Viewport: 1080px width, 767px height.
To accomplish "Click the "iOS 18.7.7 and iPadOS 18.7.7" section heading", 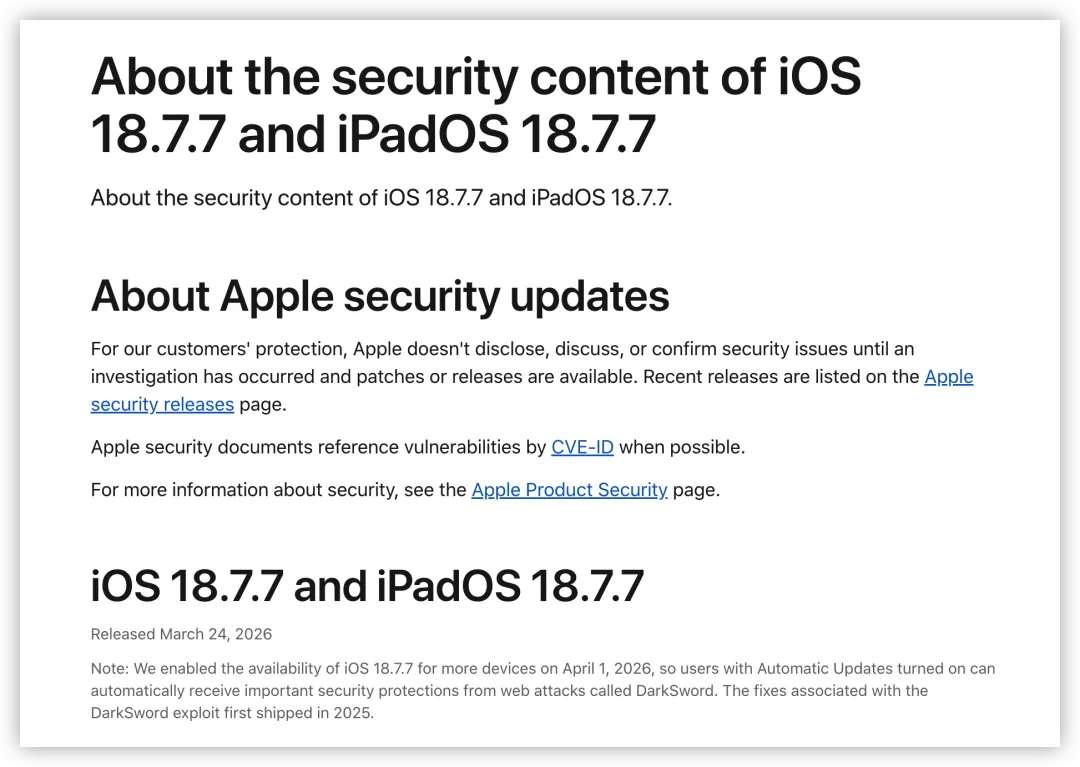I will point(367,586).
